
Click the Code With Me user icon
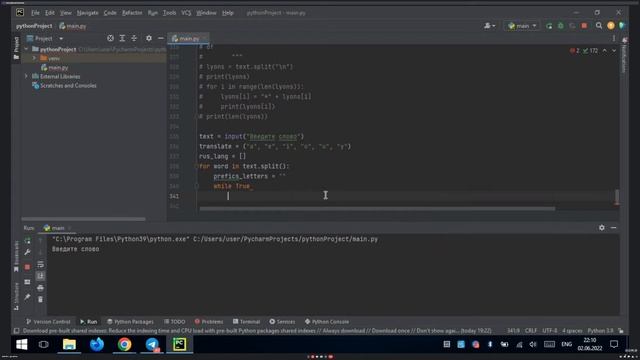[489, 26]
